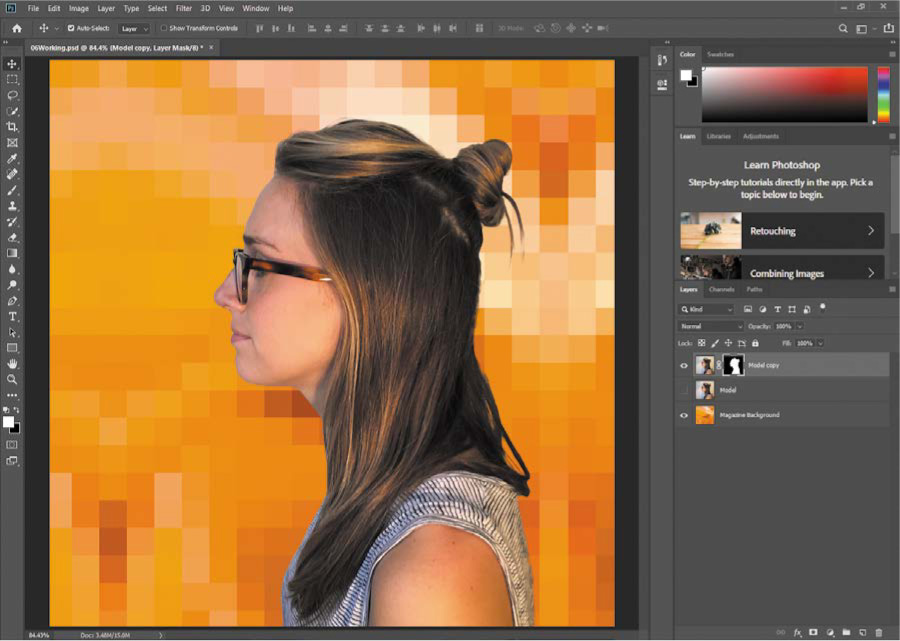900x641 pixels.
Task: Activate the Zoom tool in toolbar
Action: coord(13,379)
